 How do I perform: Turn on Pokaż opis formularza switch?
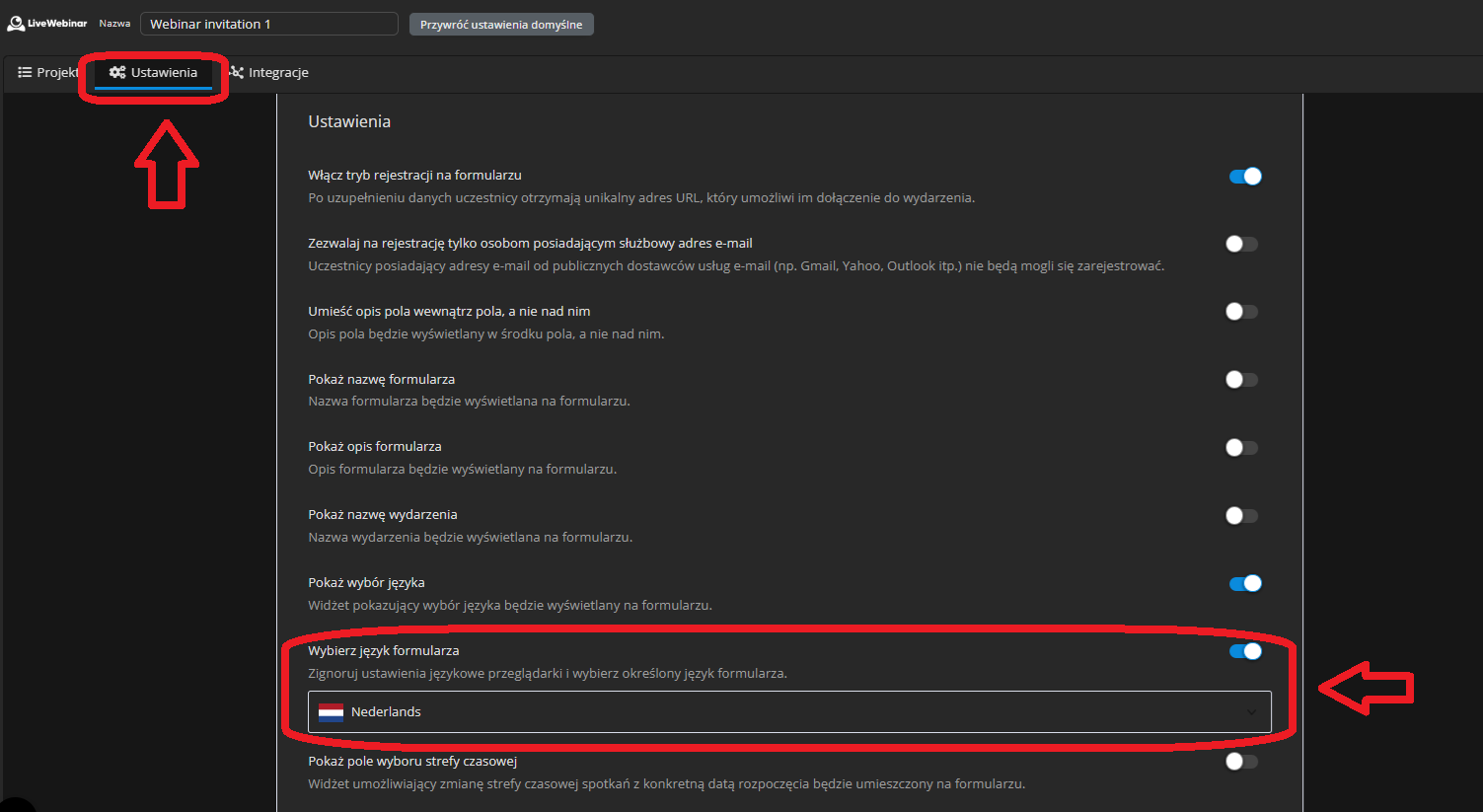click(1241, 448)
